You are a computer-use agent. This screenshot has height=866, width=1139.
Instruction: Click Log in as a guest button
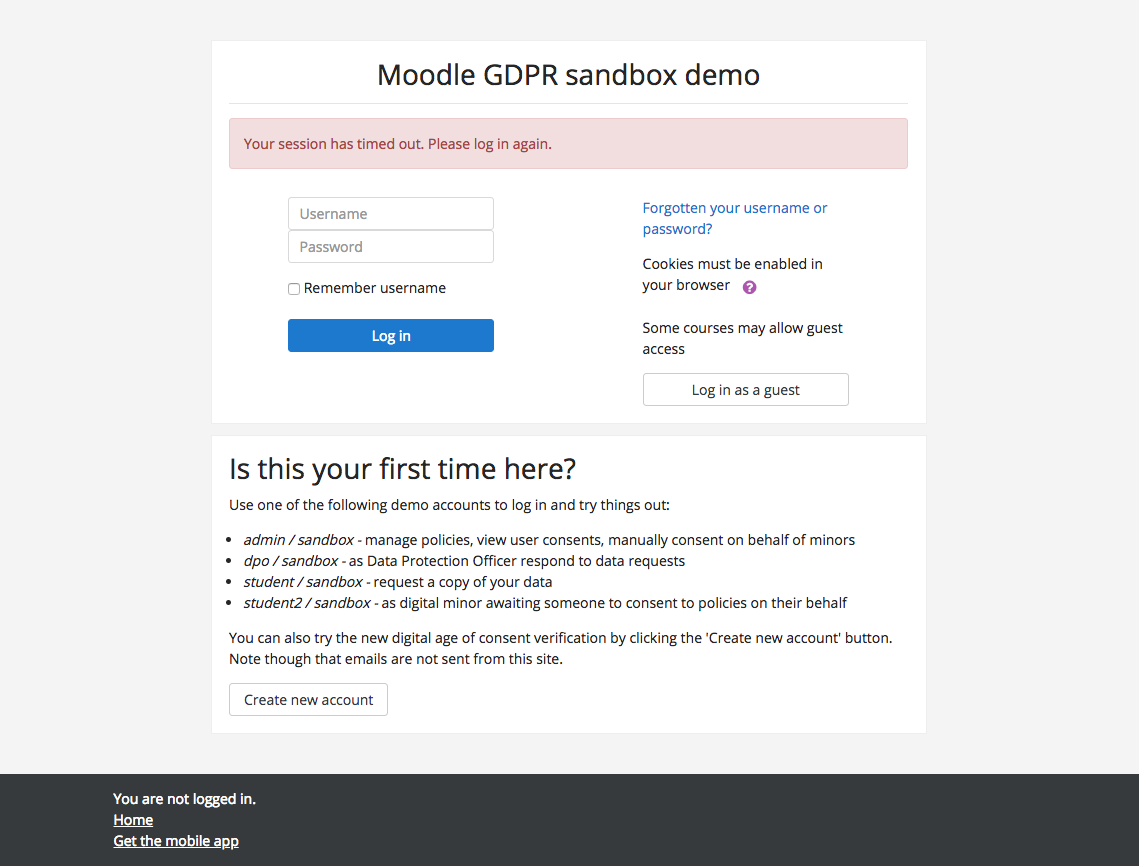pyautogui.click(x=745, y=389)
